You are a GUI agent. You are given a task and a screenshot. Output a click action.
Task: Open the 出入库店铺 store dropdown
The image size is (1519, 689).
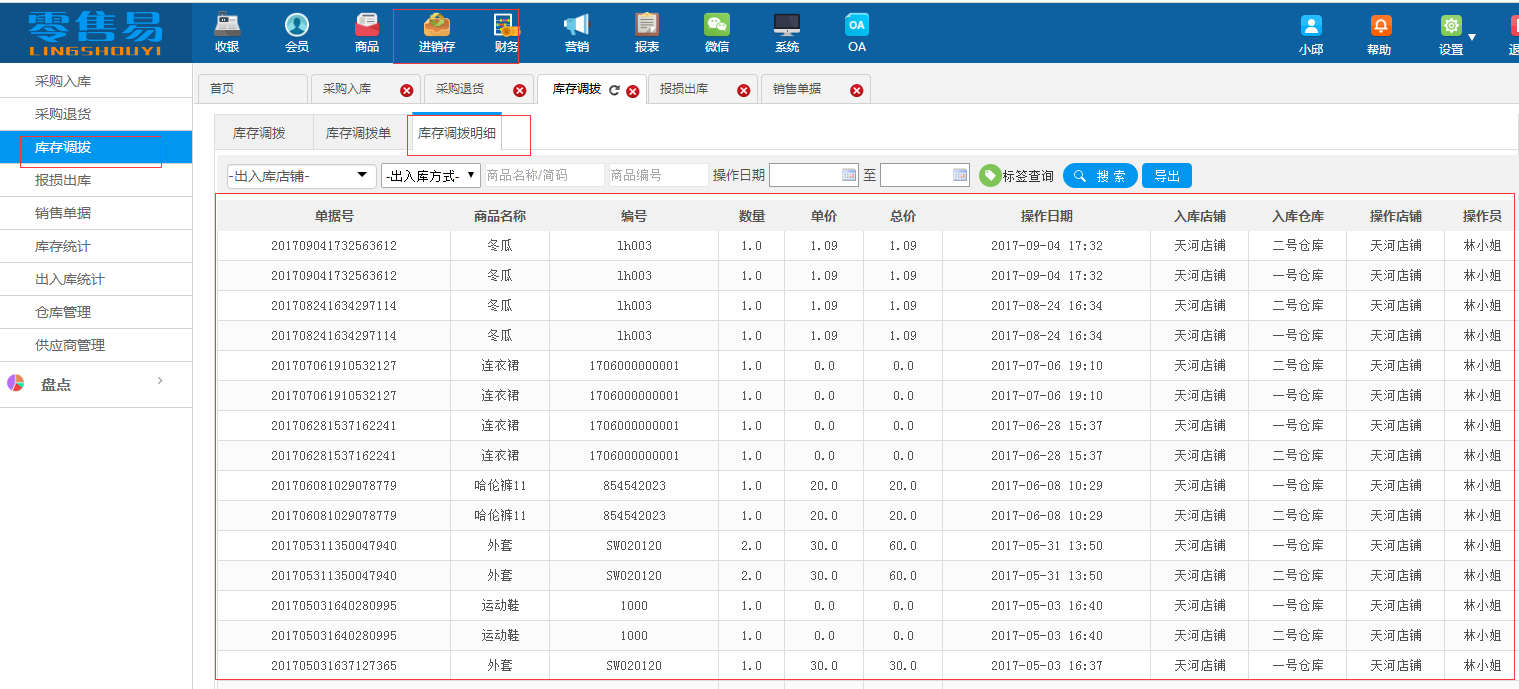[300, 174]
